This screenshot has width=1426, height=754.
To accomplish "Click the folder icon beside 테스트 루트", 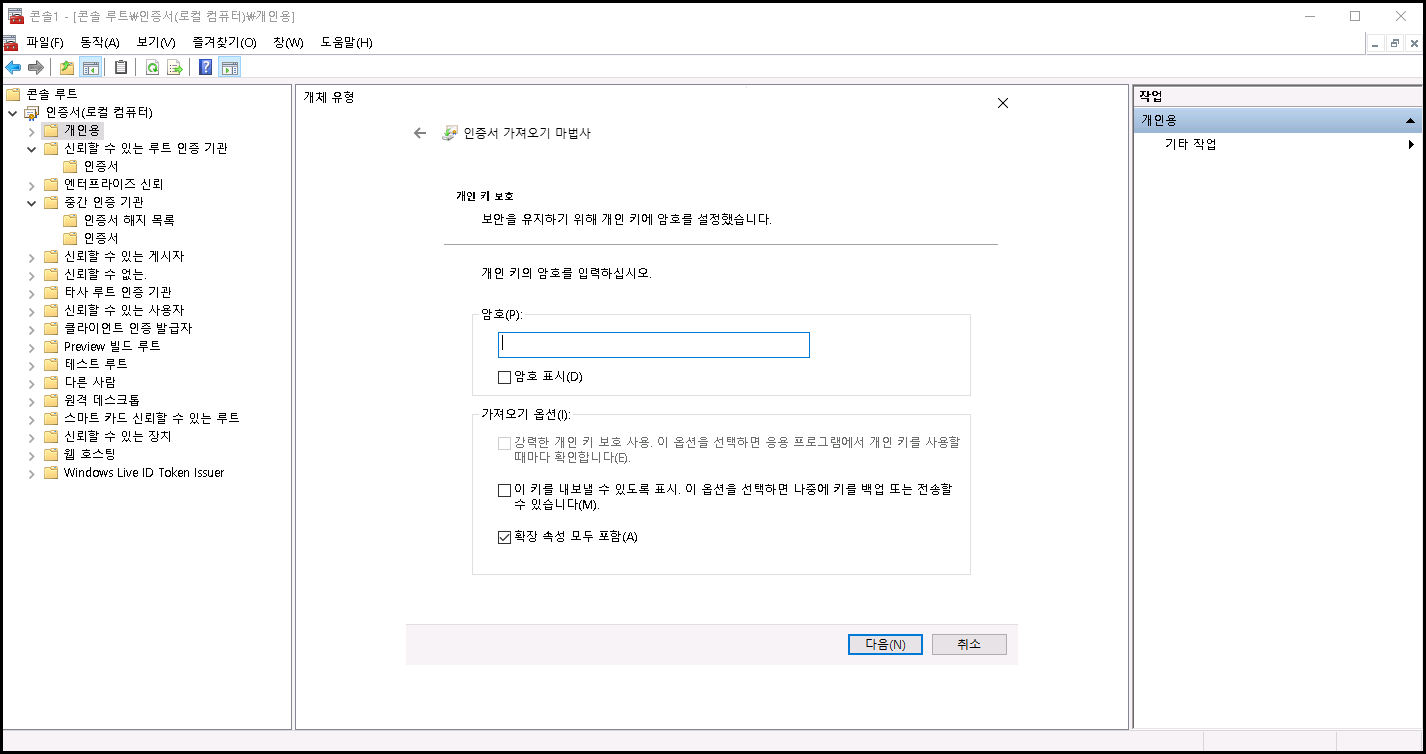I will tap(51, 364).
